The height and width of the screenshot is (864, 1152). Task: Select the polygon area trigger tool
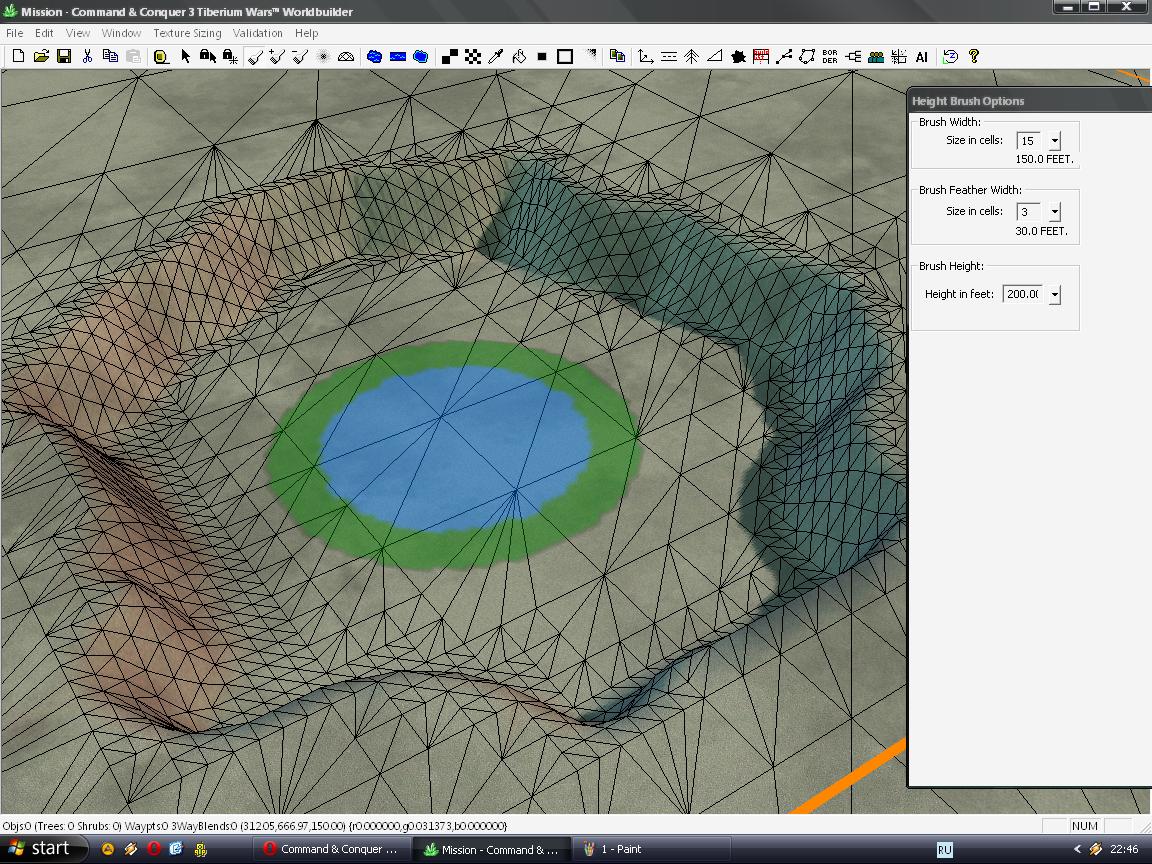pos(807,57)
